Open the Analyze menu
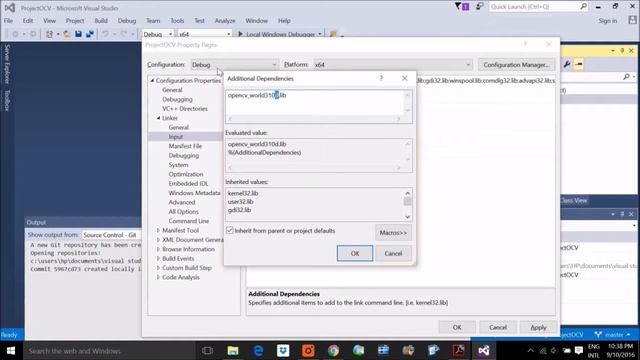Viewport: 640px width, 360px height. pyautogui.click(x=225, y=20)
